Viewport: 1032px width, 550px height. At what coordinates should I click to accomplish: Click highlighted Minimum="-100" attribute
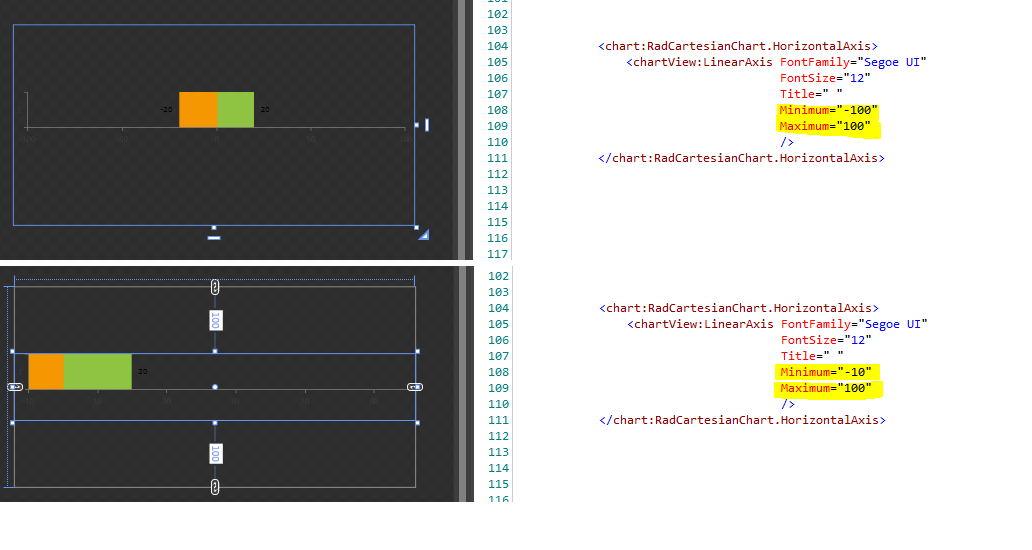[828, 110]
